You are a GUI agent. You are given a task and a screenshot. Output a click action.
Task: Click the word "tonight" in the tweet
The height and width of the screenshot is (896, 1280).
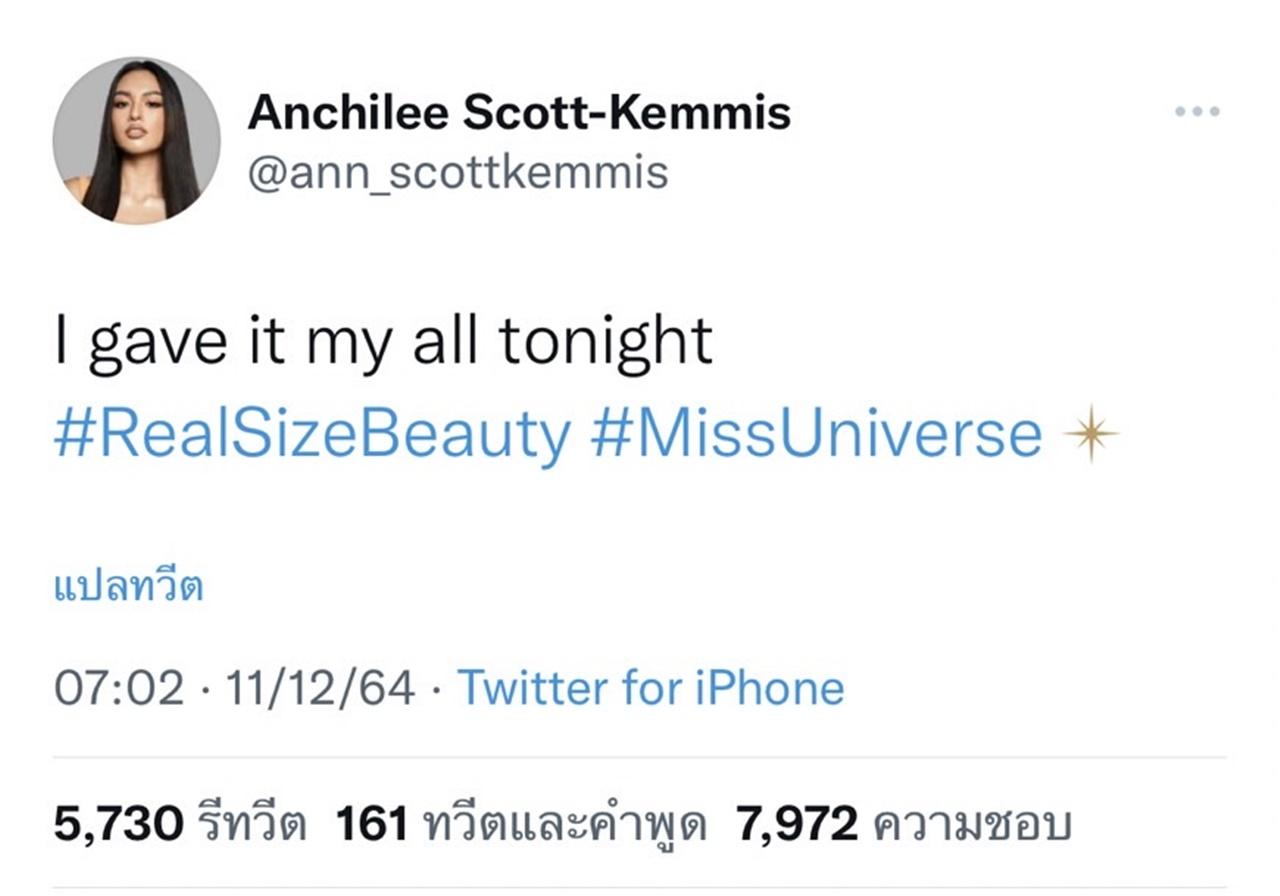605,343
